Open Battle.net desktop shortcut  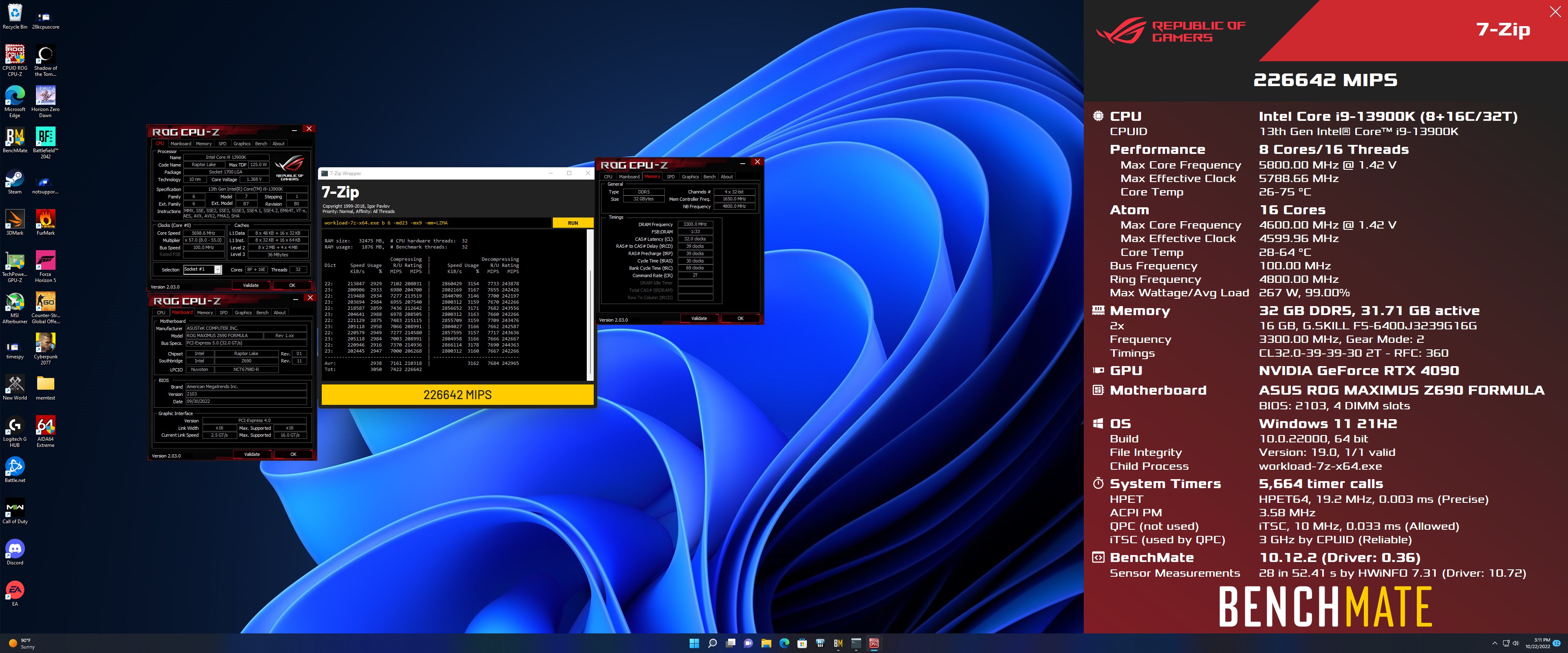15,469
